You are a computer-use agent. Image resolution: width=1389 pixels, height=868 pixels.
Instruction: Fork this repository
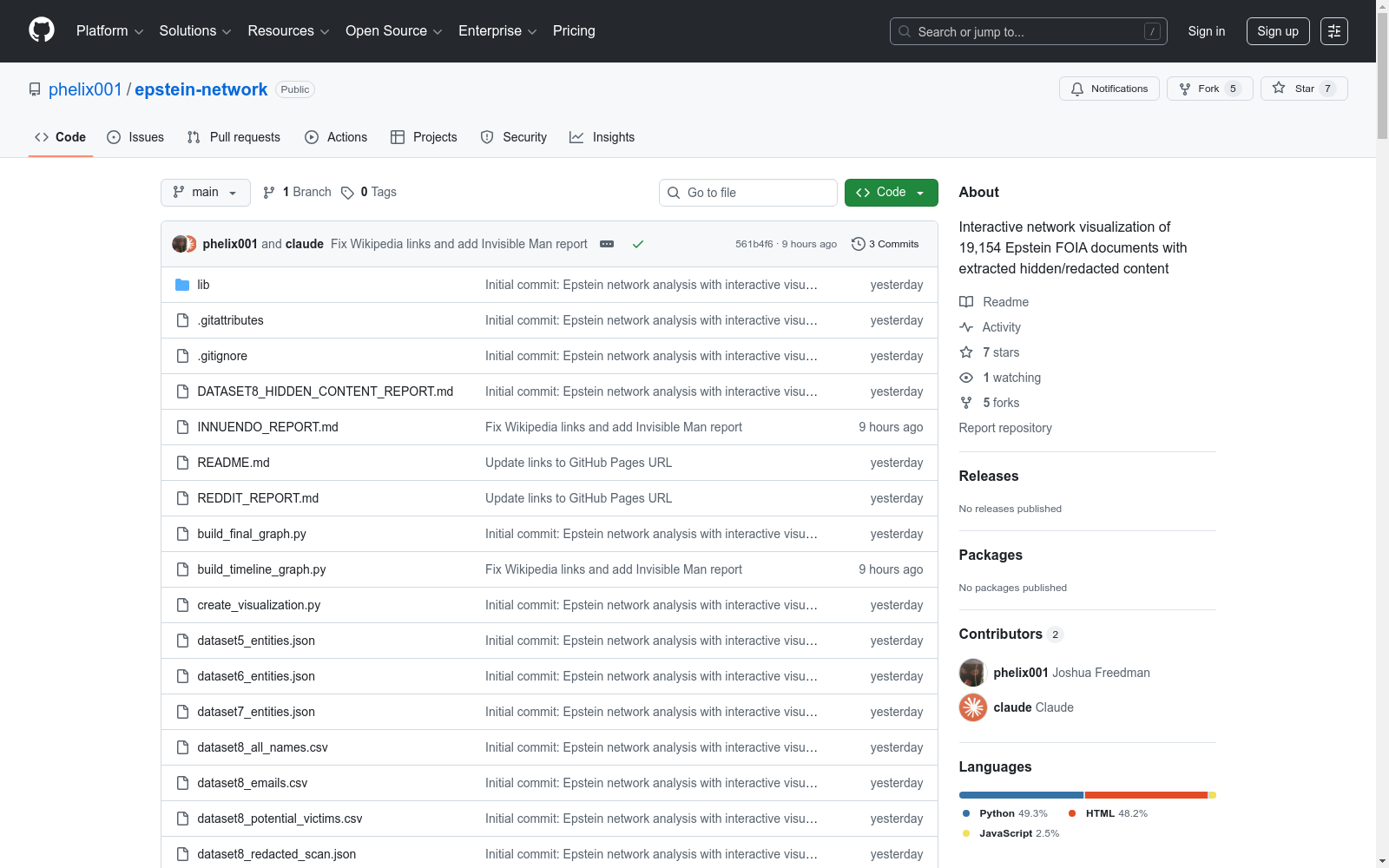[1210, 89]
